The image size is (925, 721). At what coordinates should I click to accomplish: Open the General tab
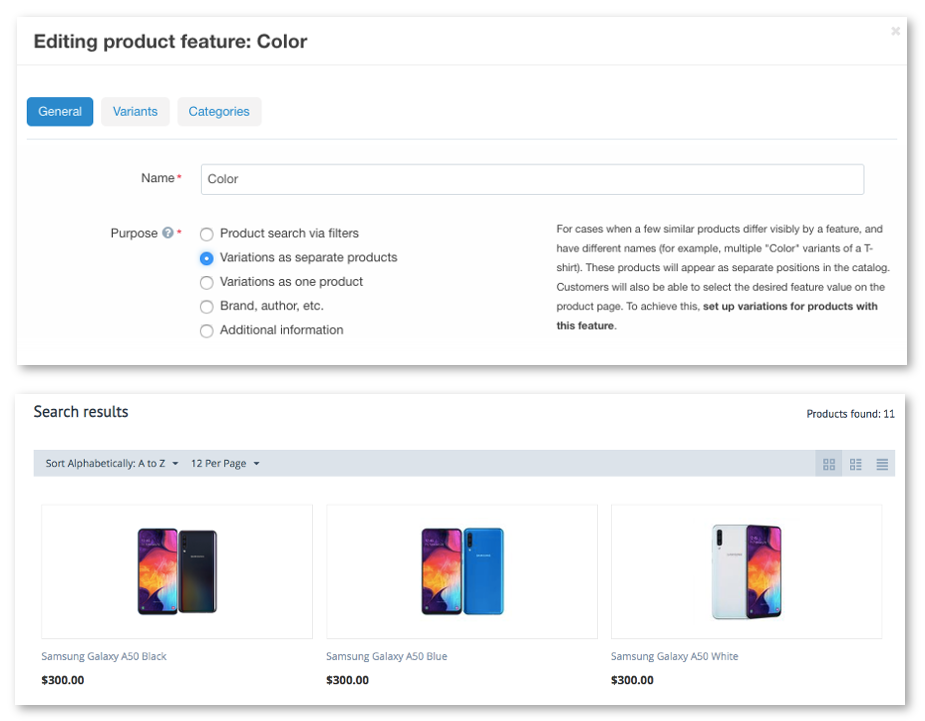click(x=60, y=112)
